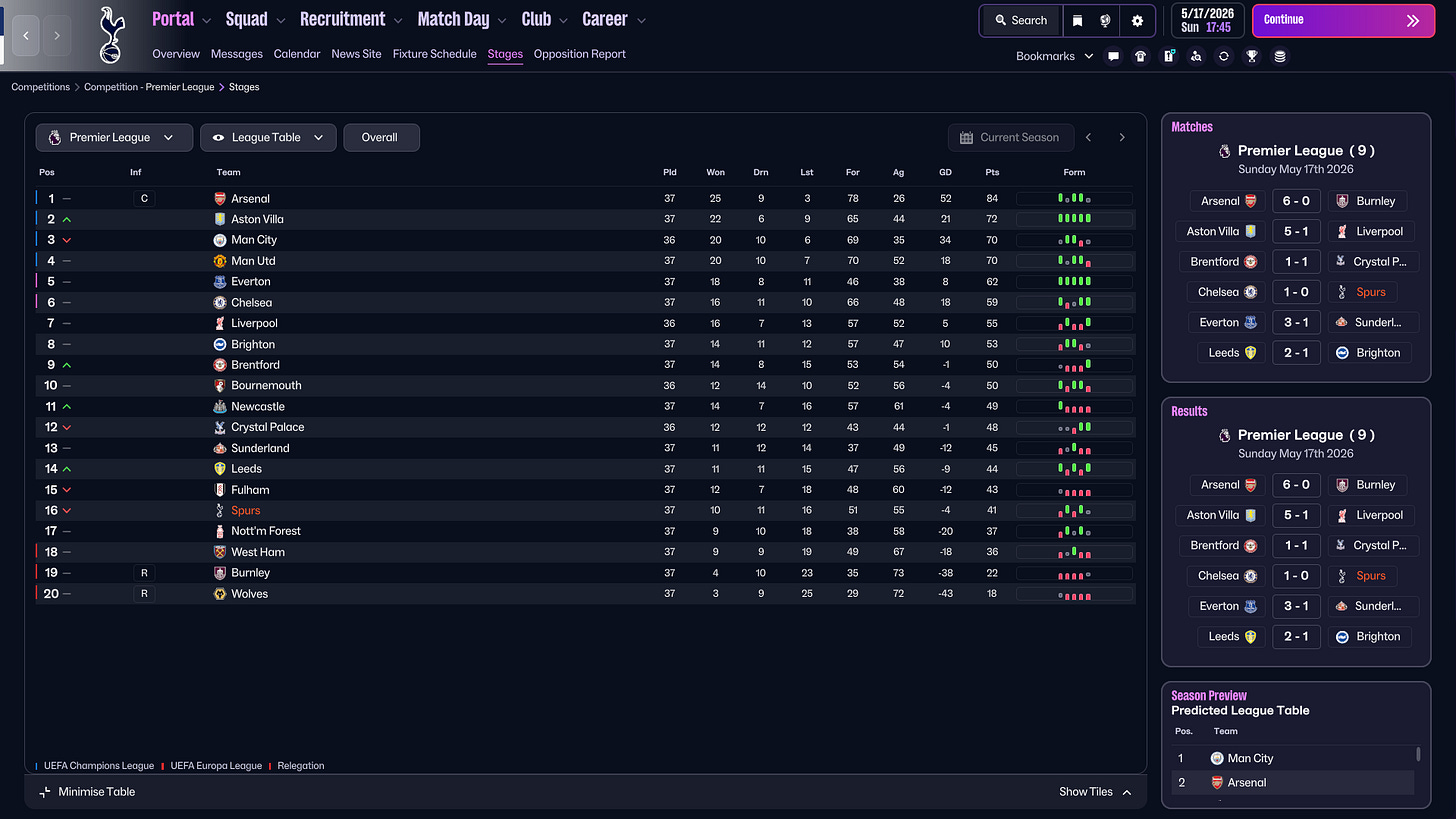Open the transfers circular arrows bookmark icon
This screenshot has height=819, width=1456.
[1224, 56]
